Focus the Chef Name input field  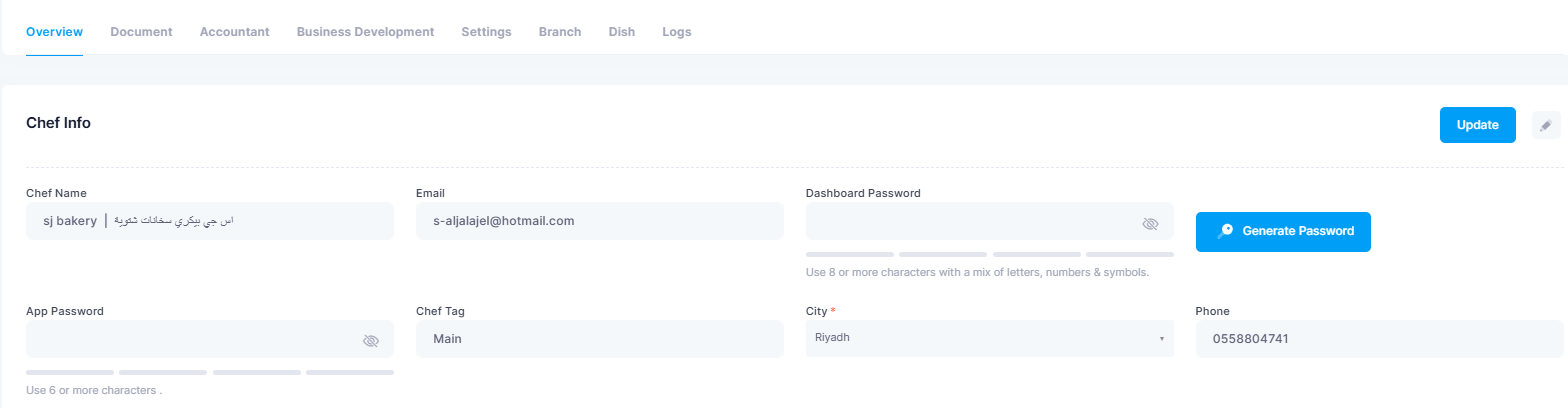[210, 221]
